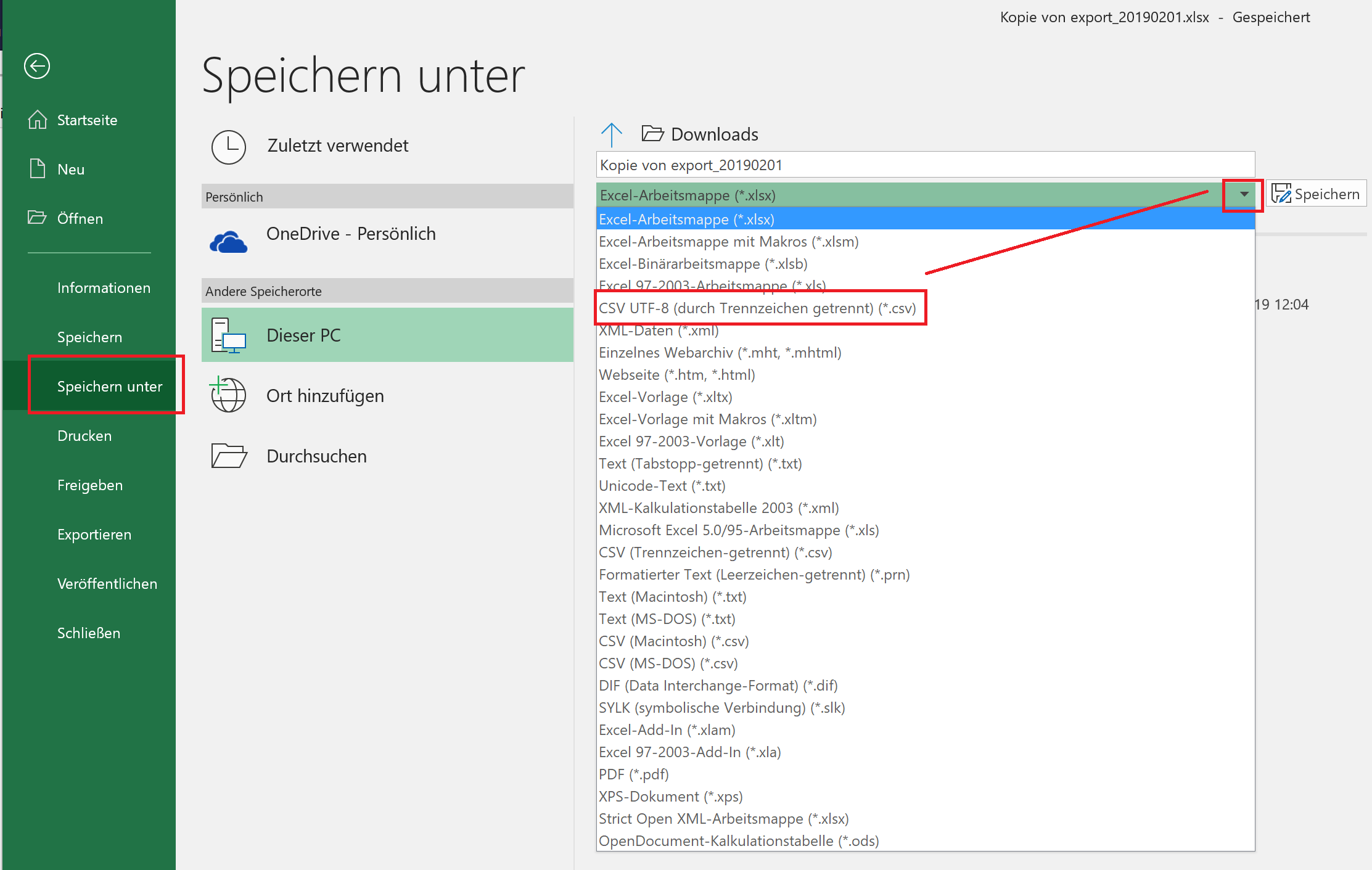Screen dimensions: 1372x870
Task: Open the Freigeben page
Action: (x=90, y=485)
